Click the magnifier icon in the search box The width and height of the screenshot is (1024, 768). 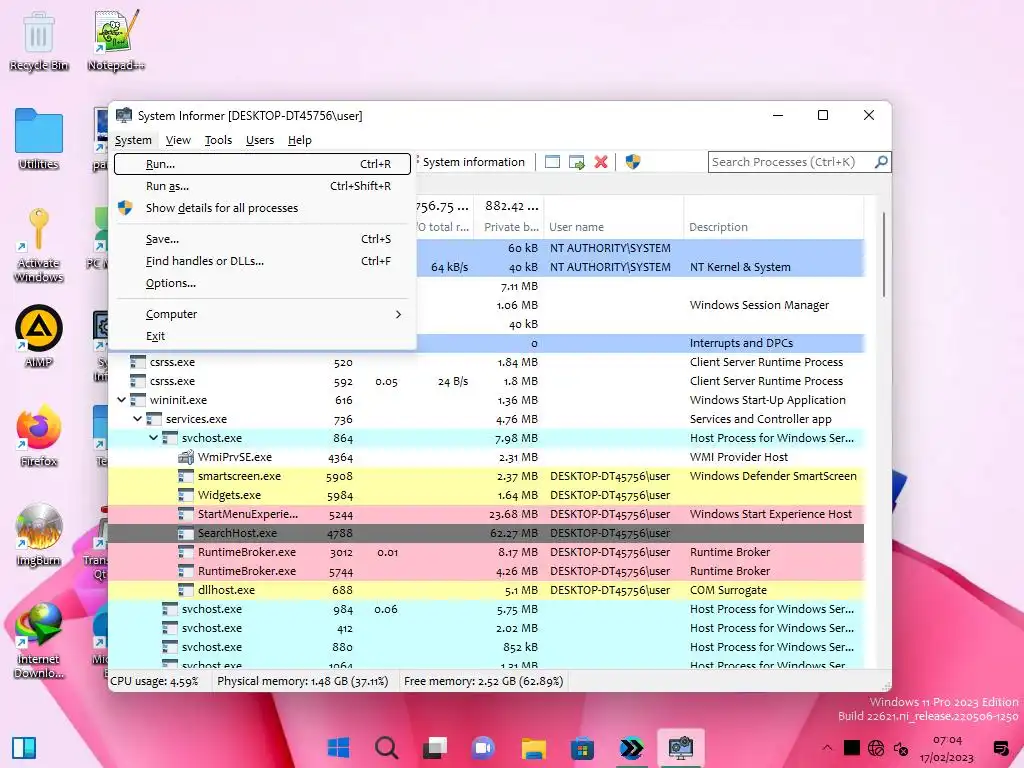tap(882, 162)
